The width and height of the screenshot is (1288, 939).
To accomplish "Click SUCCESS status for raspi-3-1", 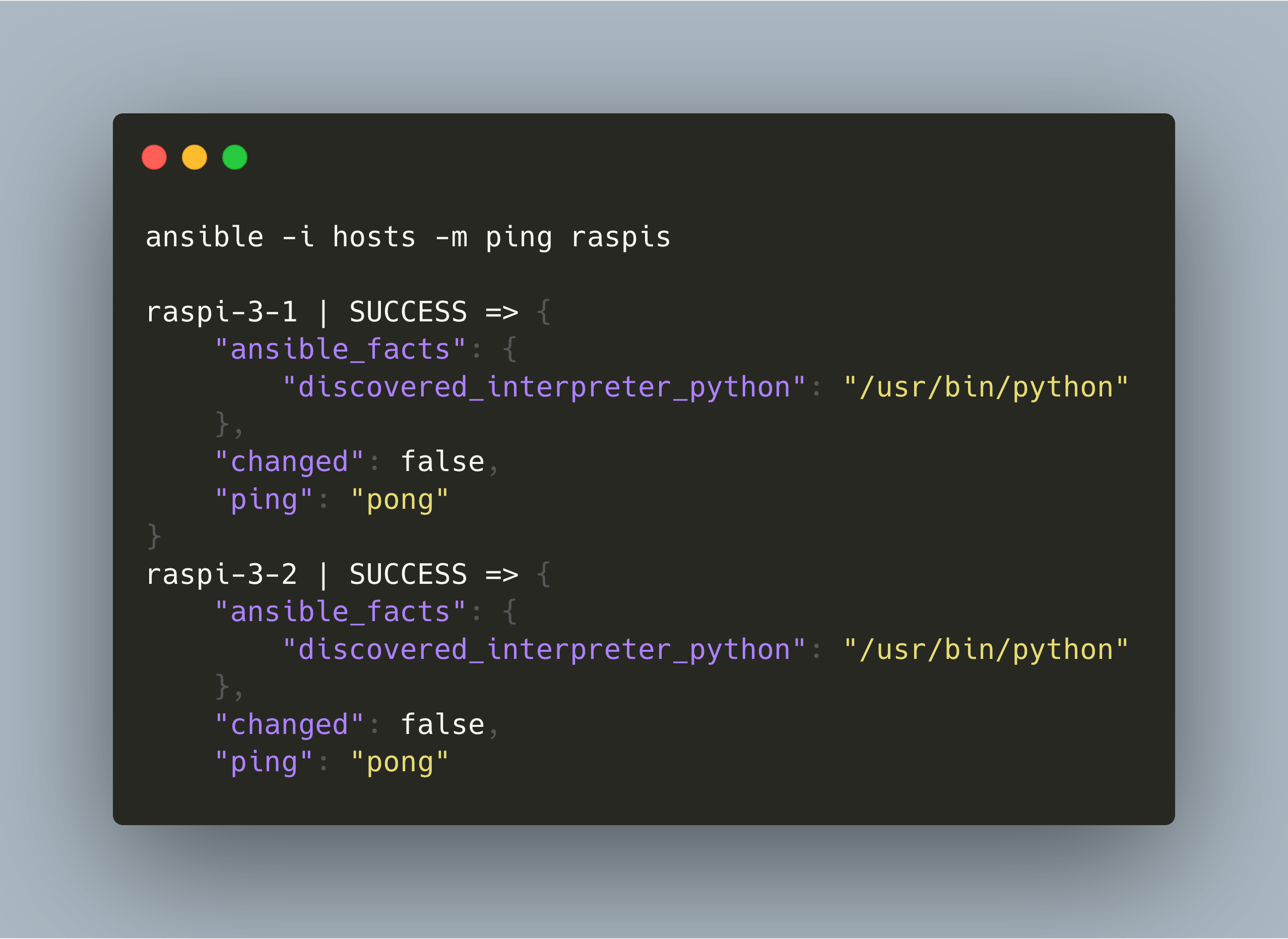I will tap(408, 312).
